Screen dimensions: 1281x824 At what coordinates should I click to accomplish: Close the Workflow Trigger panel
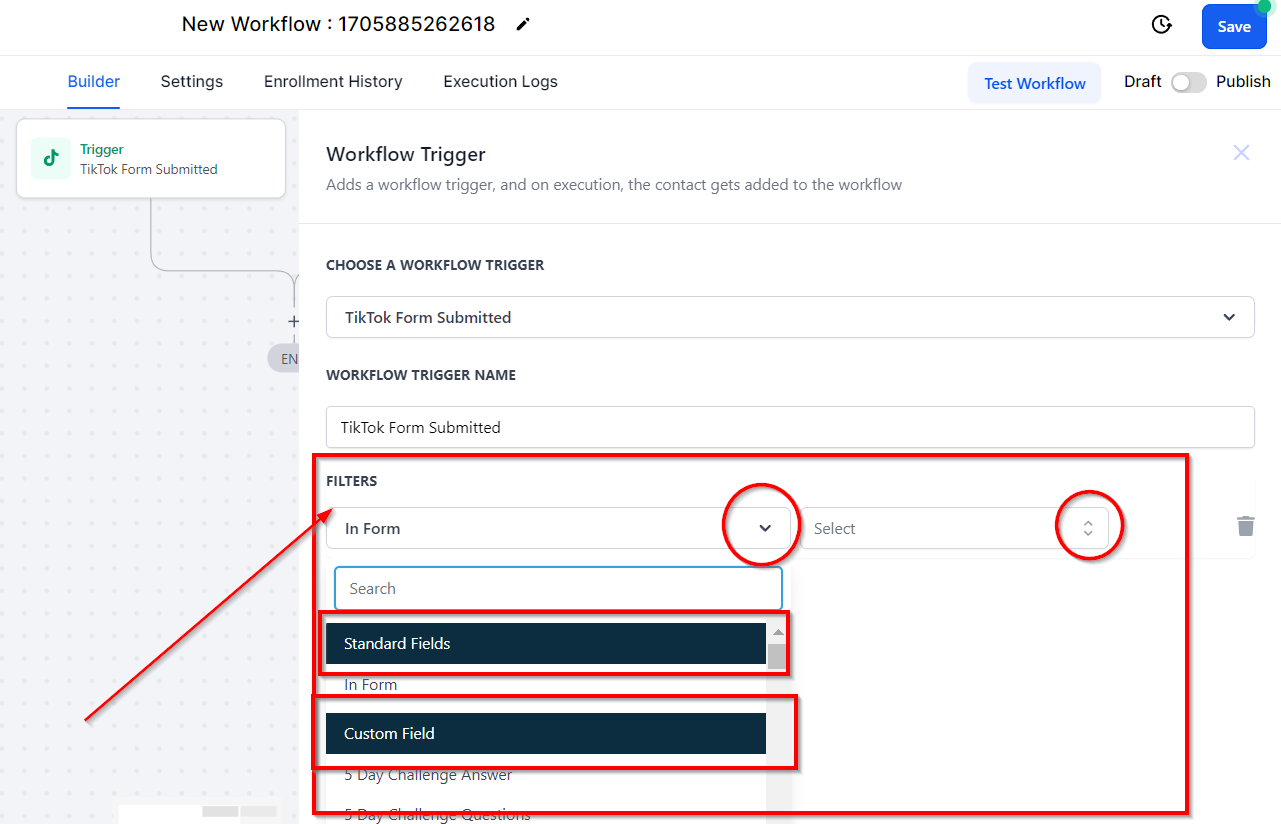1241,153
